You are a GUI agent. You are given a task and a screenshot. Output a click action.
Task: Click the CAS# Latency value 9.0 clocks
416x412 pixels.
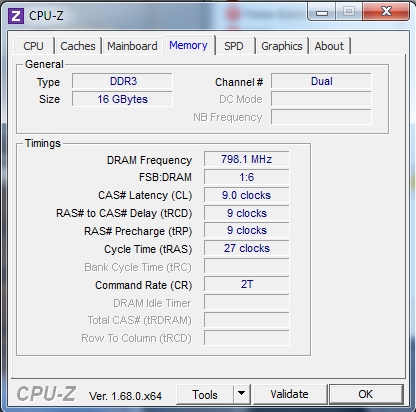click(247, 195)
